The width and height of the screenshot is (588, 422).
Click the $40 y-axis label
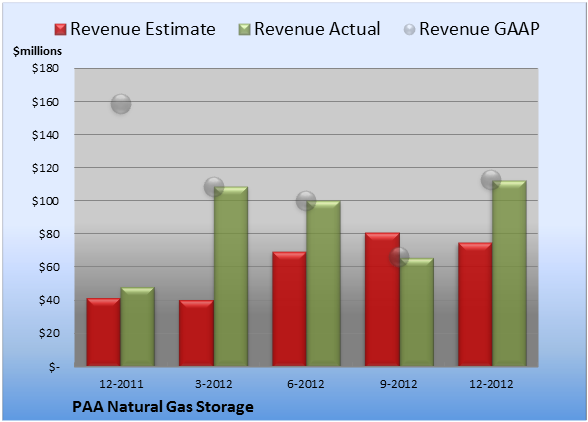[49, 300]
